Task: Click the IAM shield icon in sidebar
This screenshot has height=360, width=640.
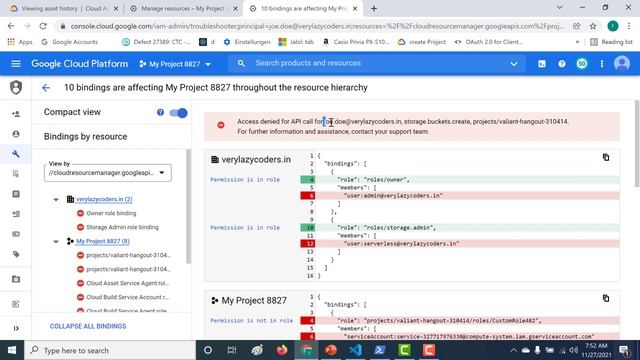Action: point(16,87)
